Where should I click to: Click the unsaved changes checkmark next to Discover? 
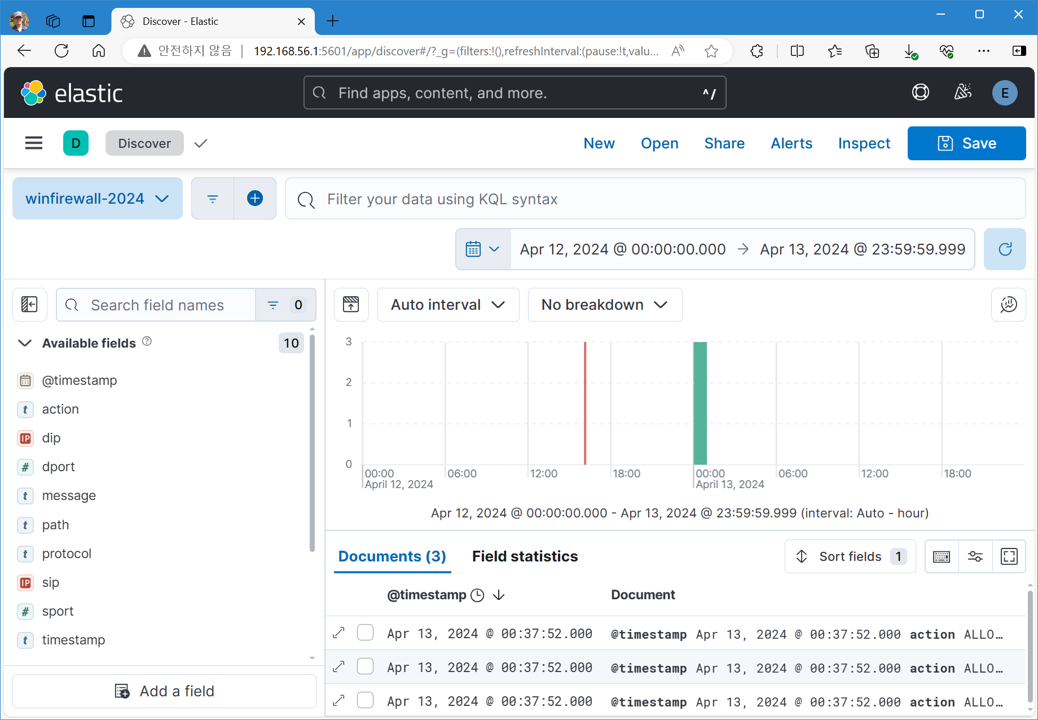click(x=201, y=143)
